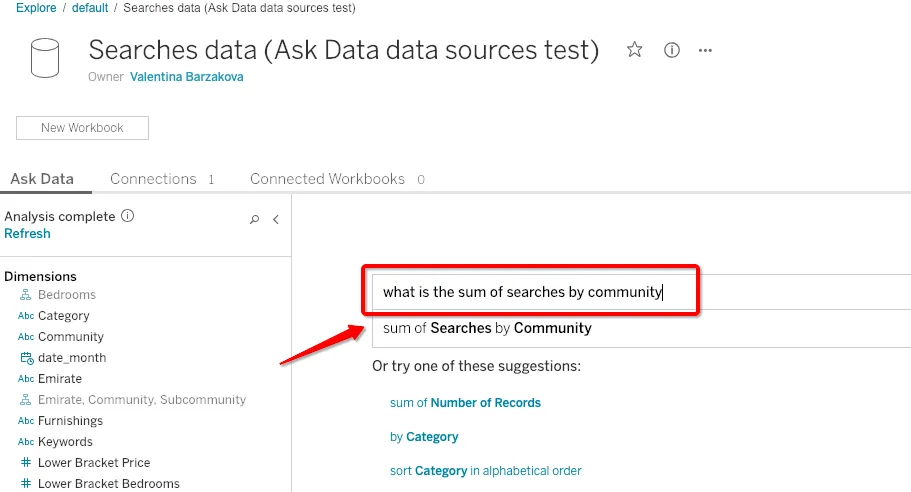The height and width of the screenshot is (492, 911).
Task: Click the Lower Bracket Price number icon
Action: click(x=27, y=463)
